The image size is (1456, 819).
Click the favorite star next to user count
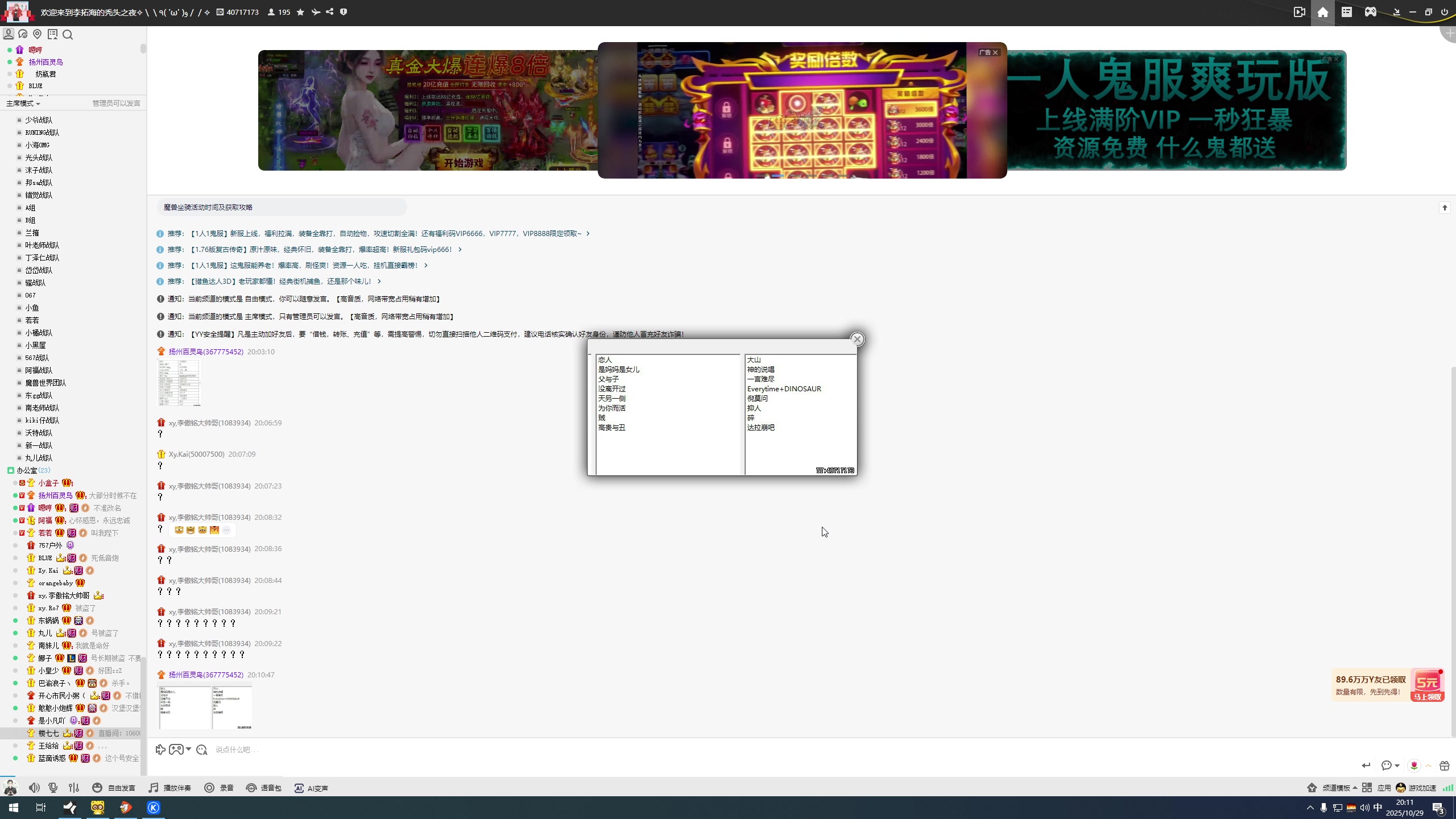coord(300,12)
